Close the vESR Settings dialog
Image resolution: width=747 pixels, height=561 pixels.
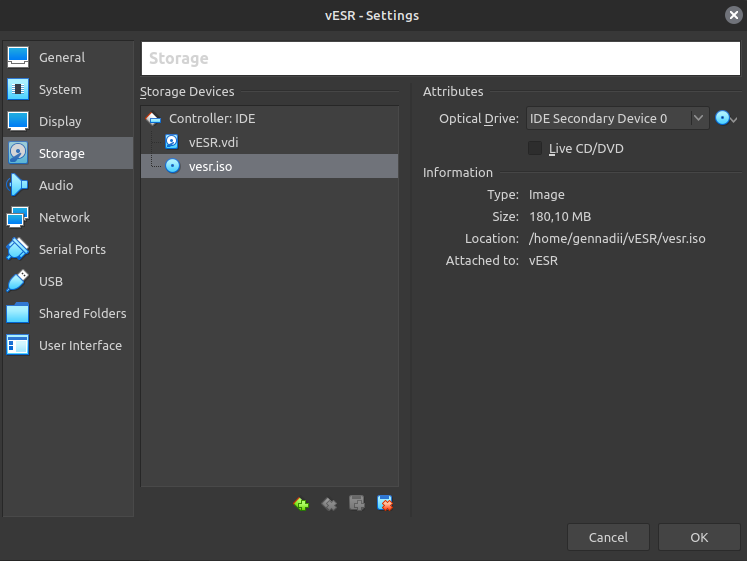[x=733, y=15]
